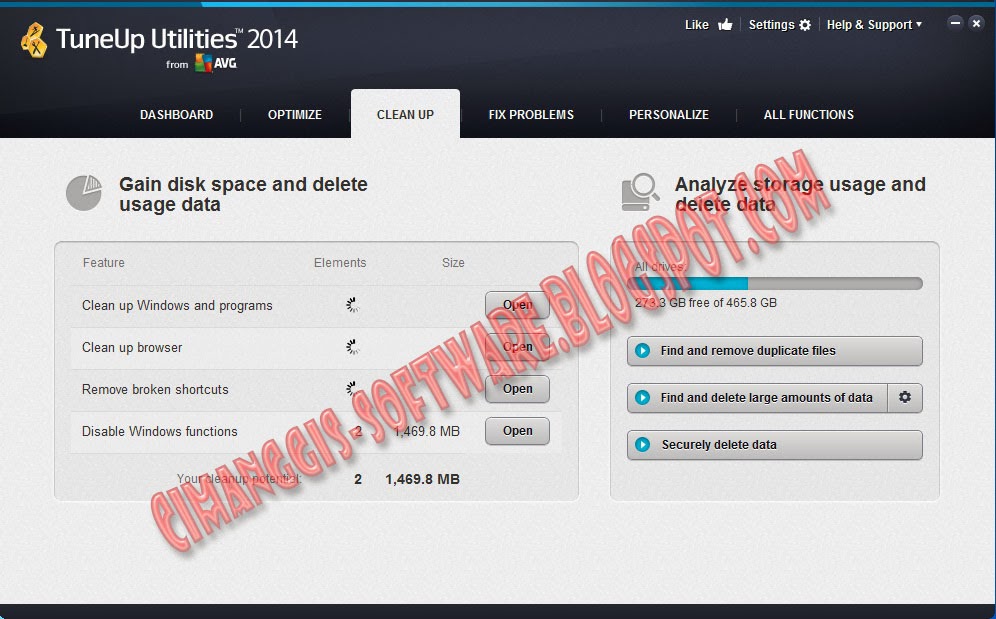
Task: Click the Feature column header
Action: 104,262
